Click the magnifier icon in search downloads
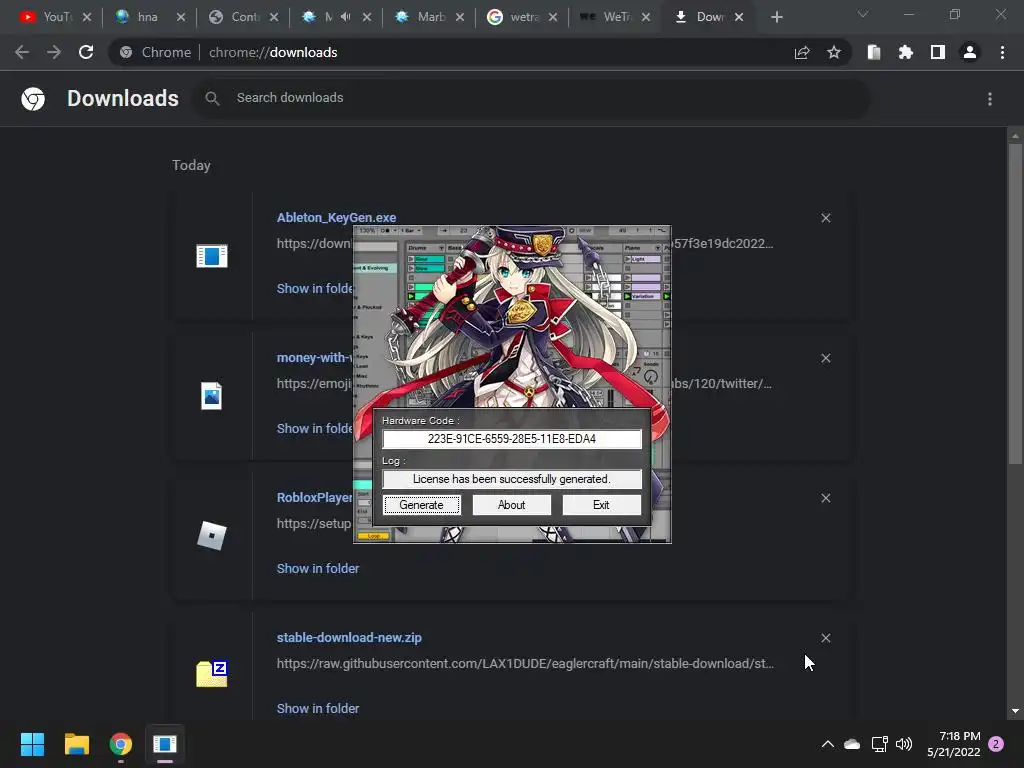 (212, 98)
